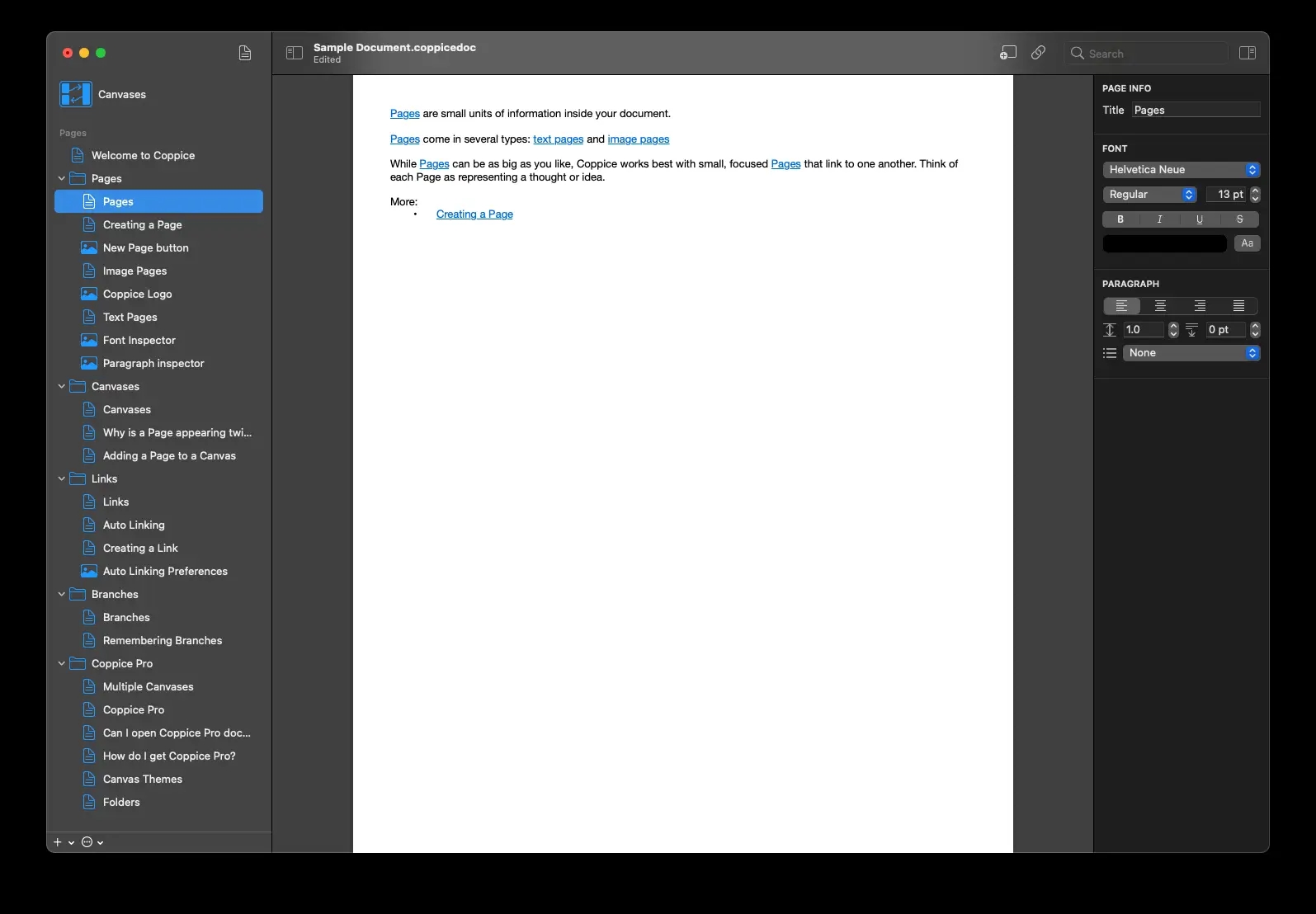Click the page icon beside Image Pages
Viewport: 1316px width, 914px height.
(x=89, y=271)
